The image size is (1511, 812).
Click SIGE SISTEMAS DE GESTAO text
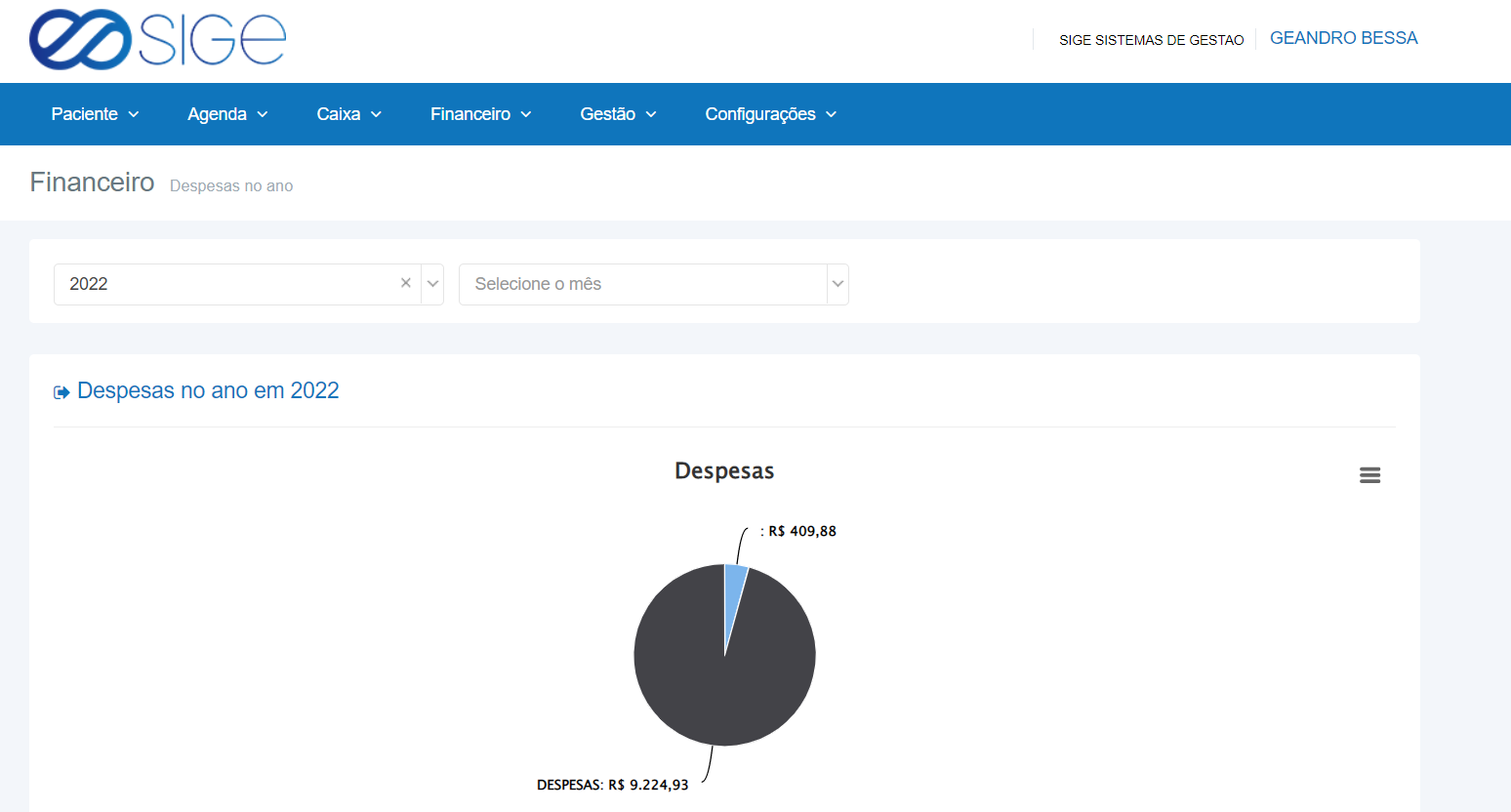tap(1151, 40)
